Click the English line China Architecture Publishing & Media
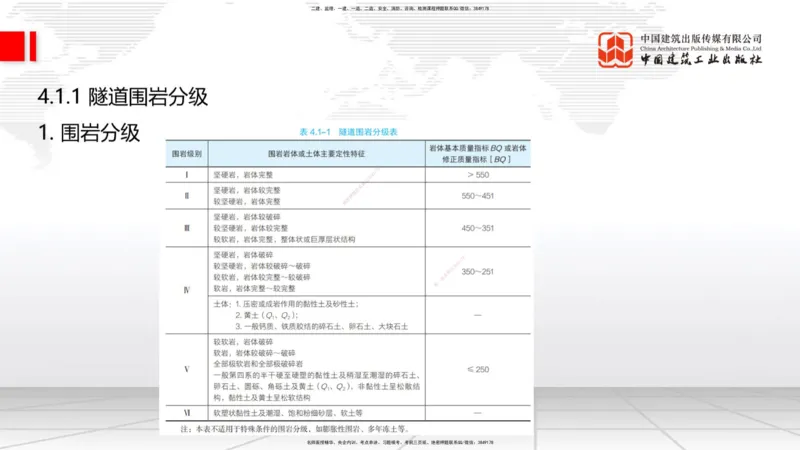Viewport: 800px width, 450px height. pos(701,48)
